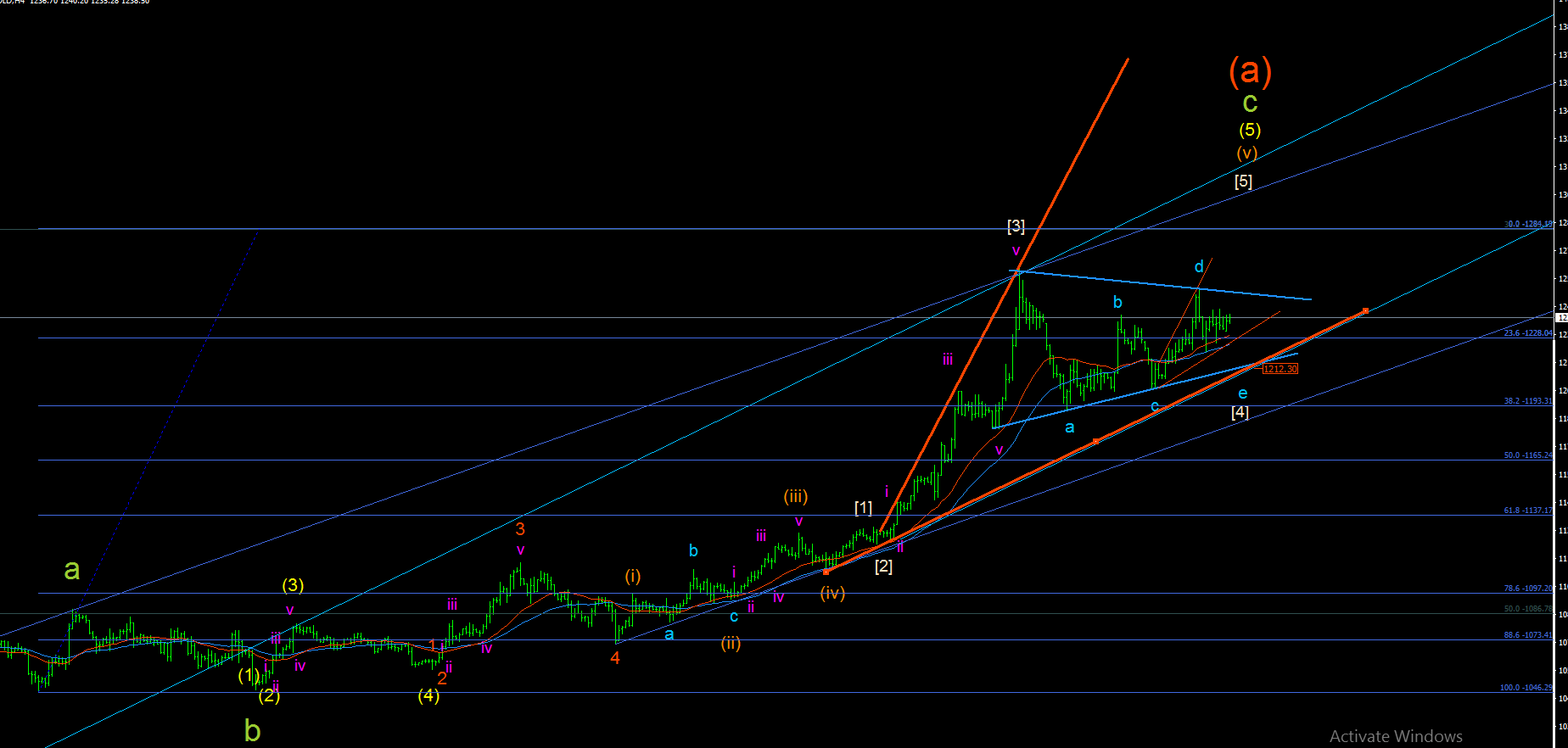Click the yellow (4) wave label
This screenshot has width=1568, height=748.
tap(428, 695)
